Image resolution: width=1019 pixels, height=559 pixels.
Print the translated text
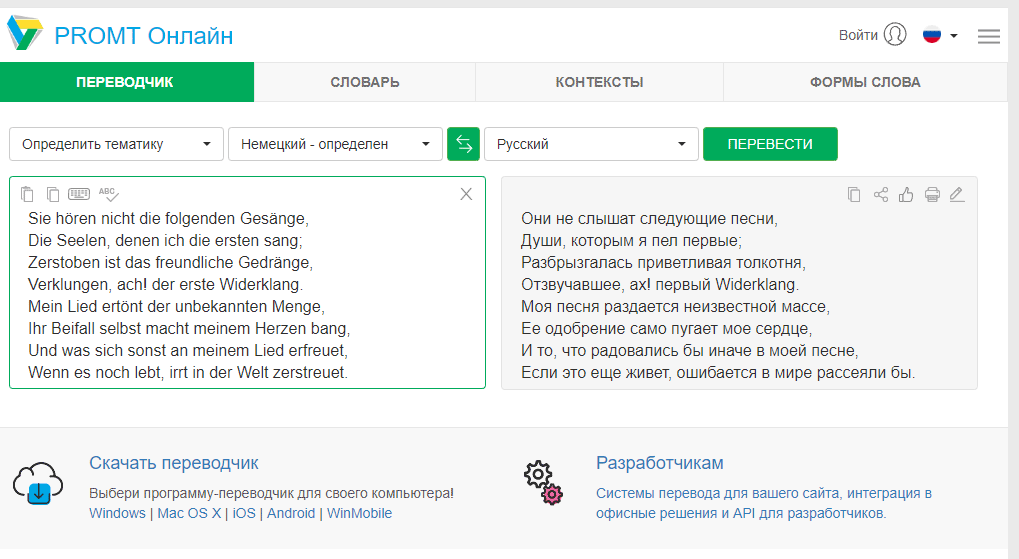click(x=932, y=195)
